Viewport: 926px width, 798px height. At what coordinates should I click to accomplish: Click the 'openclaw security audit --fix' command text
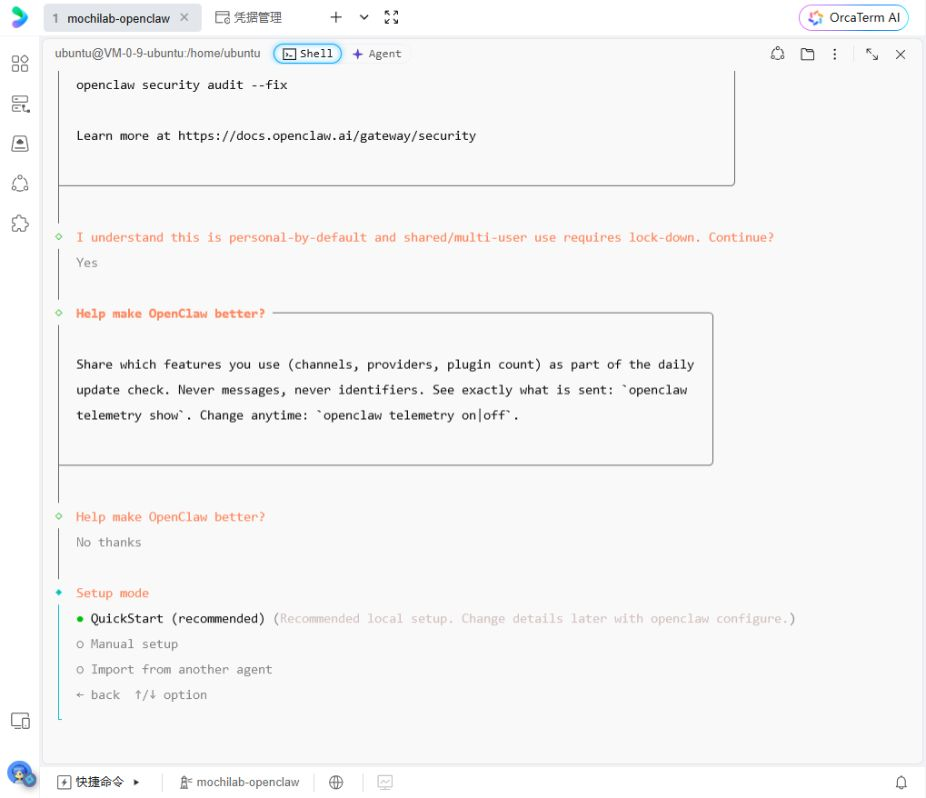click(182, 85)
